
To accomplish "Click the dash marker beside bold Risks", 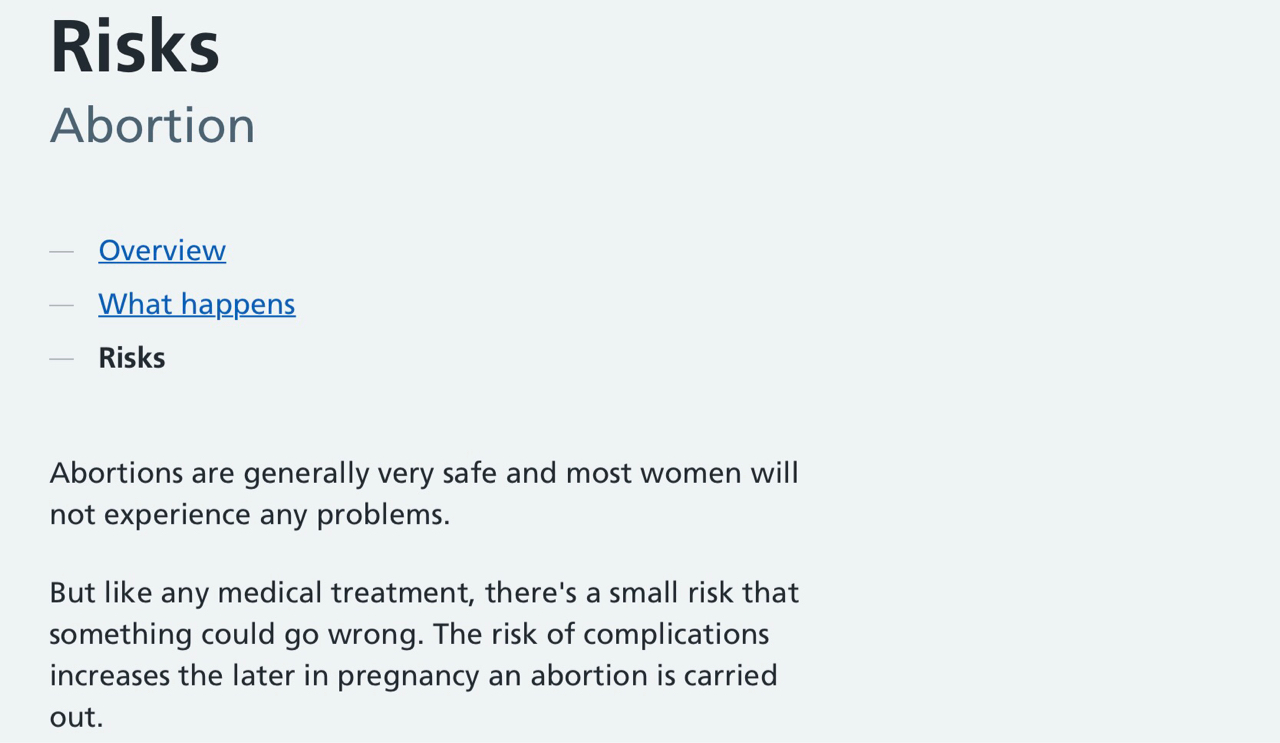I will (62, 358).
